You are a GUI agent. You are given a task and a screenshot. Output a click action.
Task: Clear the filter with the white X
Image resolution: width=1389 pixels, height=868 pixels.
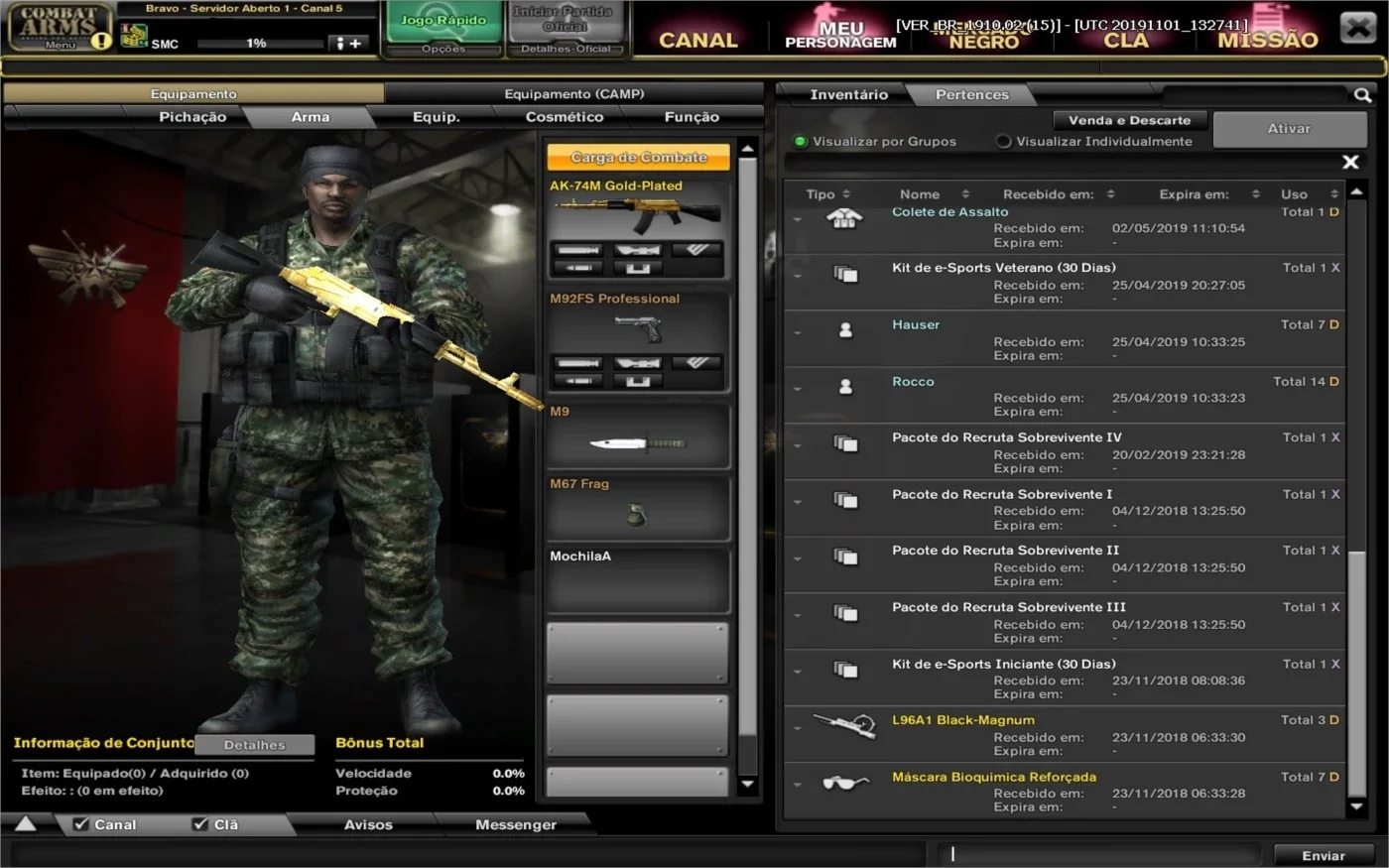point(1350,162)
